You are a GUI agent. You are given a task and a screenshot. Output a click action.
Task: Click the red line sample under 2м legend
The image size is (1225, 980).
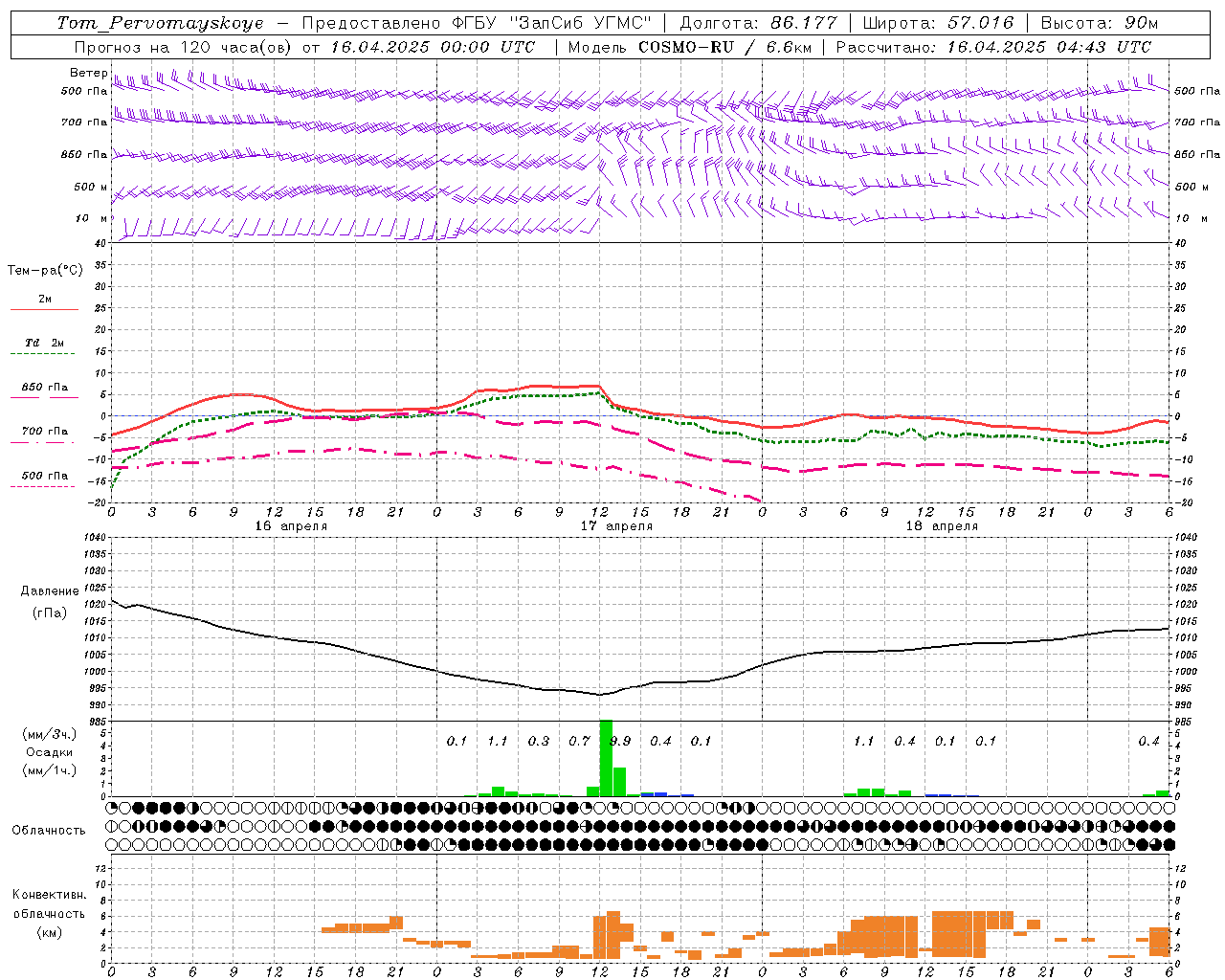[44, 309]
